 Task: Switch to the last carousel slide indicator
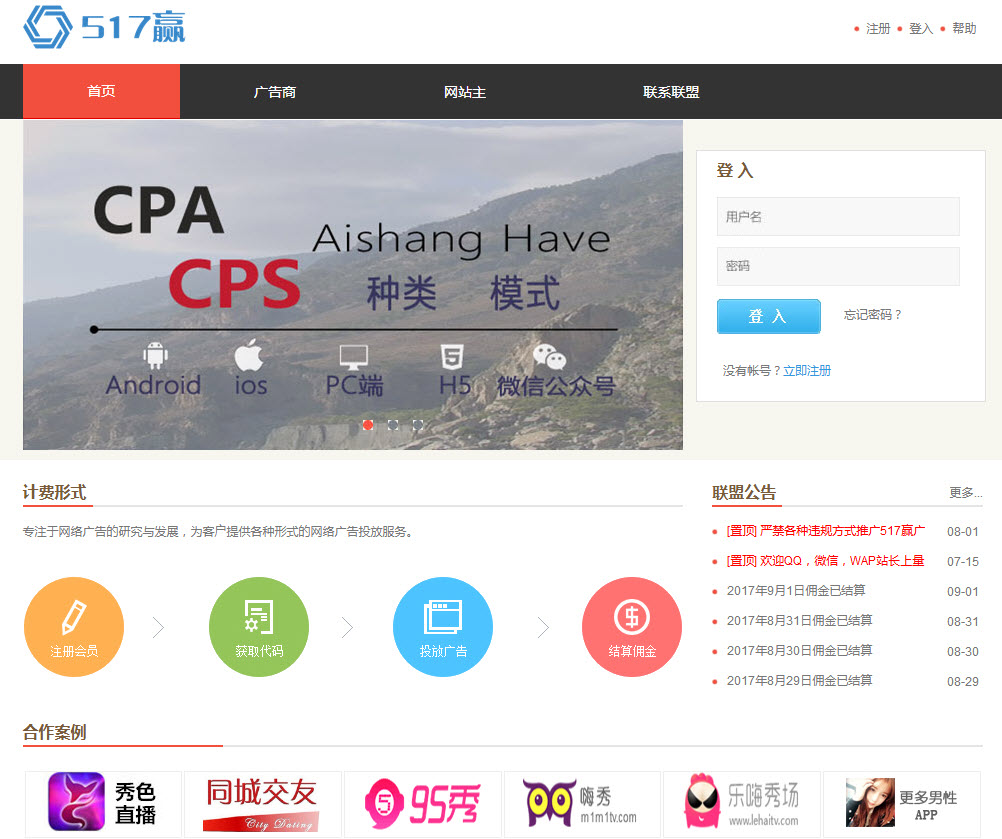418,425
